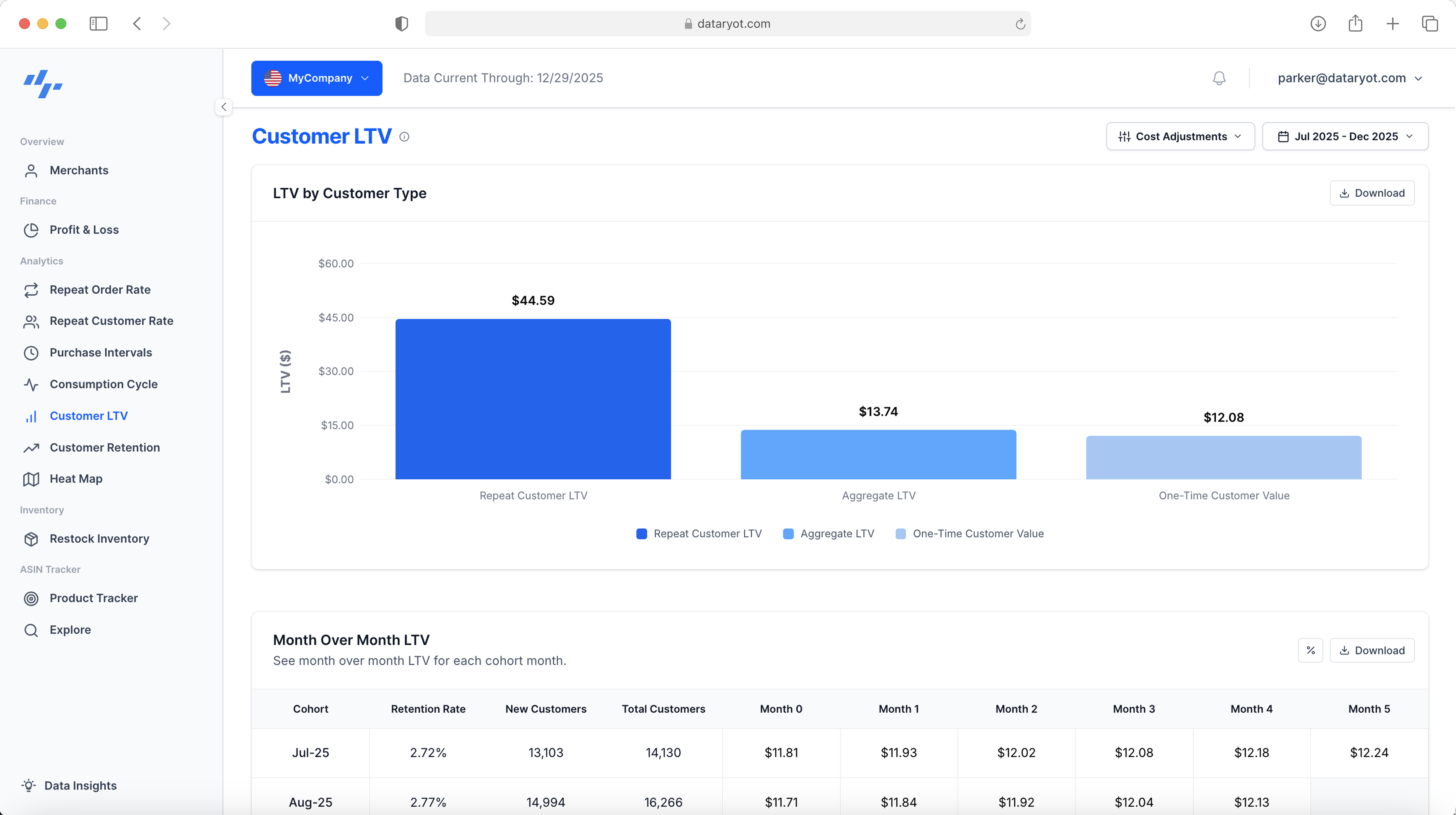Click the Purchase Intervals clock icon
This screenshot has height=815, width=1456.
(x=31, y=352)
